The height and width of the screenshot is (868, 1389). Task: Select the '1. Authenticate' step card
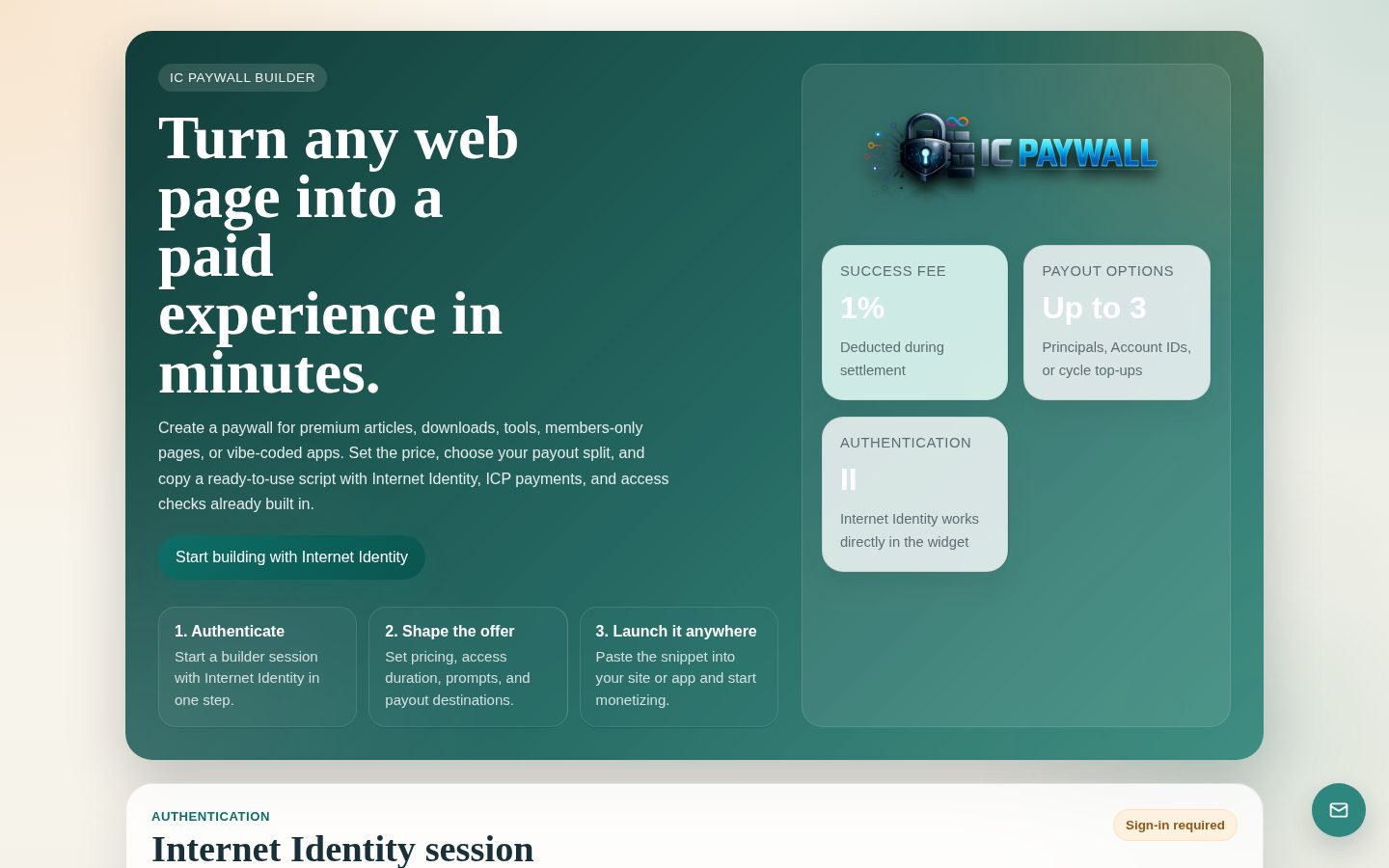(x=258, y=666)
